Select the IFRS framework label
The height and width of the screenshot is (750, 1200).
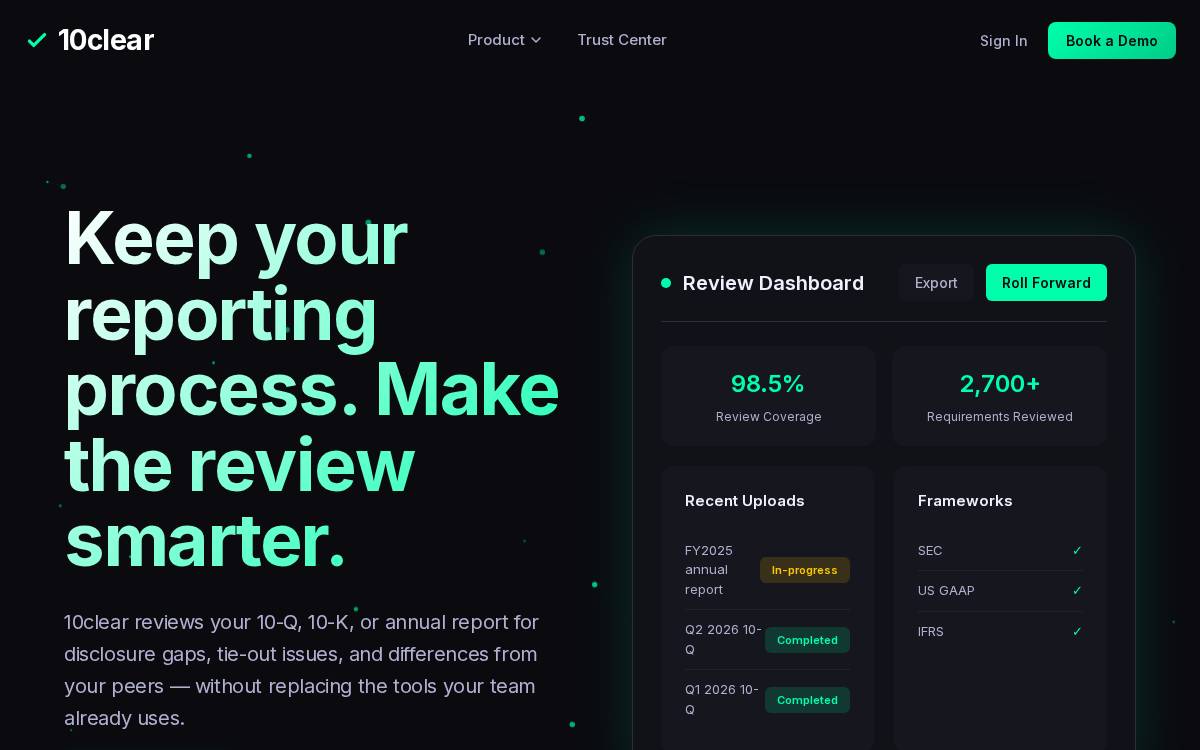931,632
